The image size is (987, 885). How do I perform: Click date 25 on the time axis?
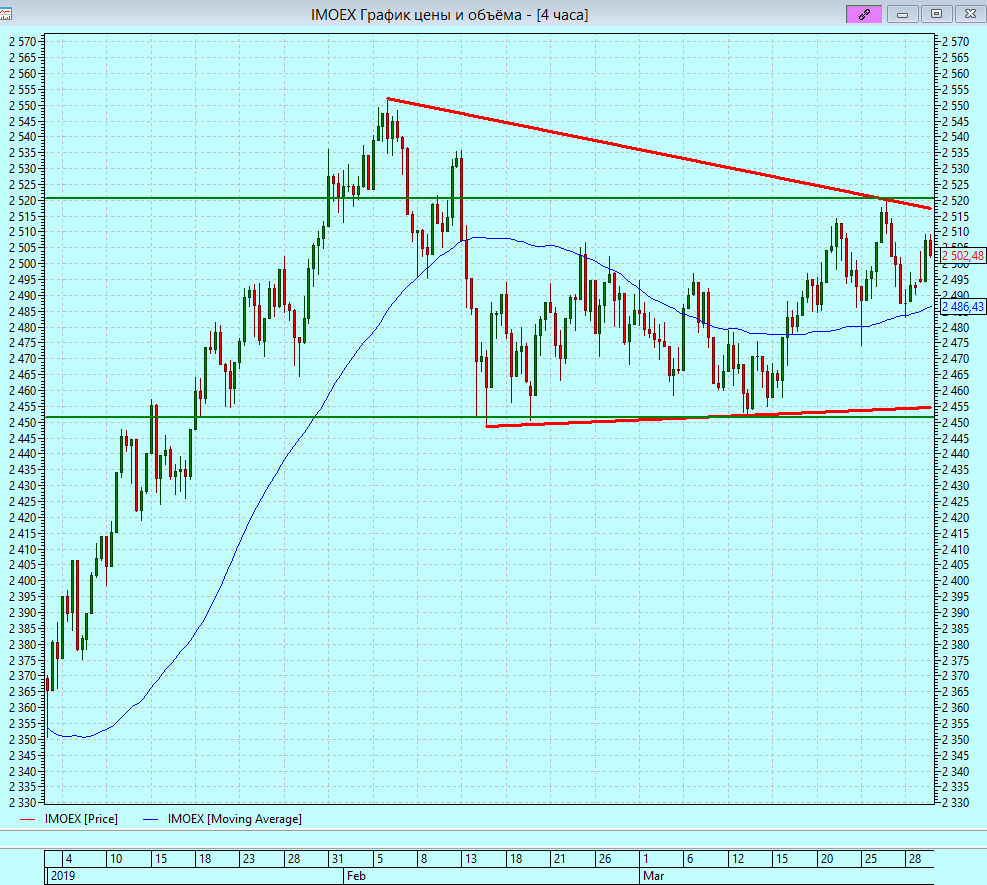click(x=871, y=859)
